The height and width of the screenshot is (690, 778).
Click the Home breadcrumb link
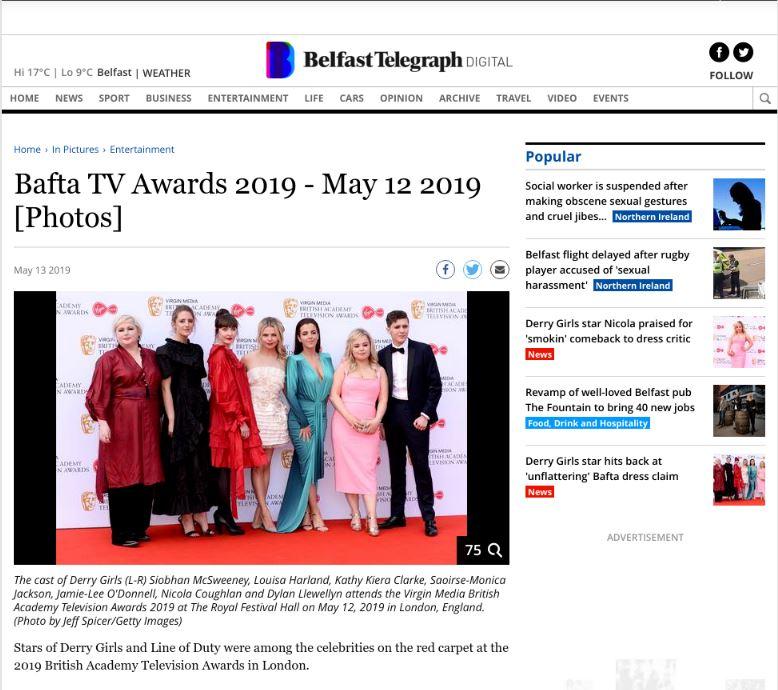[27, 149]
